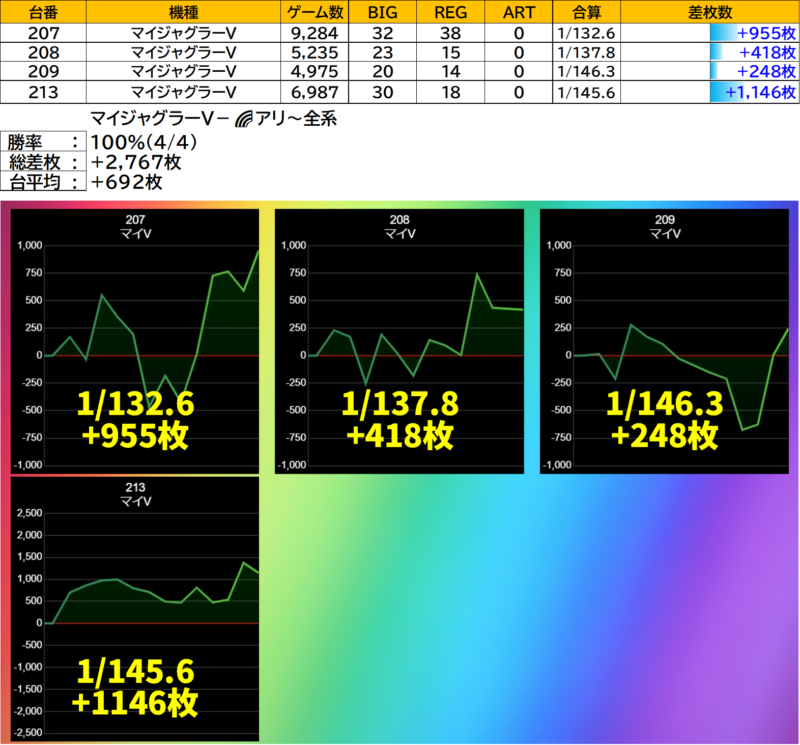800x745 pixels.
Task: Click マイジャグラーV in the 209 row
Action: click(x=183, y=71)
